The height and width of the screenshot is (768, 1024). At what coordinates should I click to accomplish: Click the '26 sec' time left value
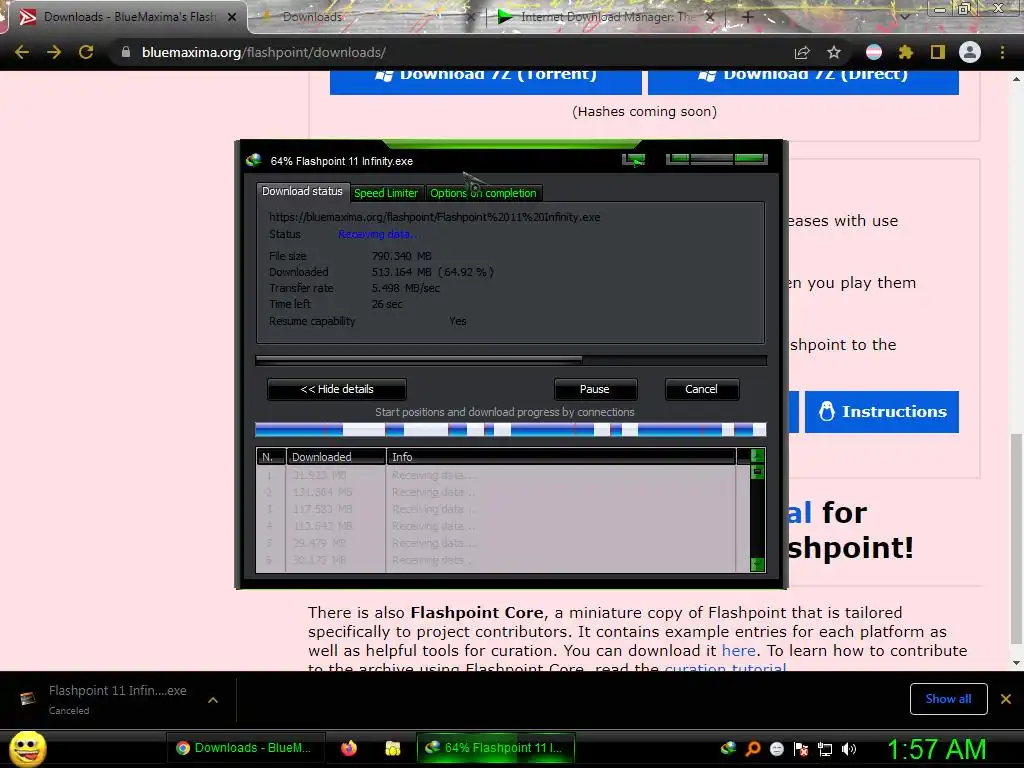(387, 304)
